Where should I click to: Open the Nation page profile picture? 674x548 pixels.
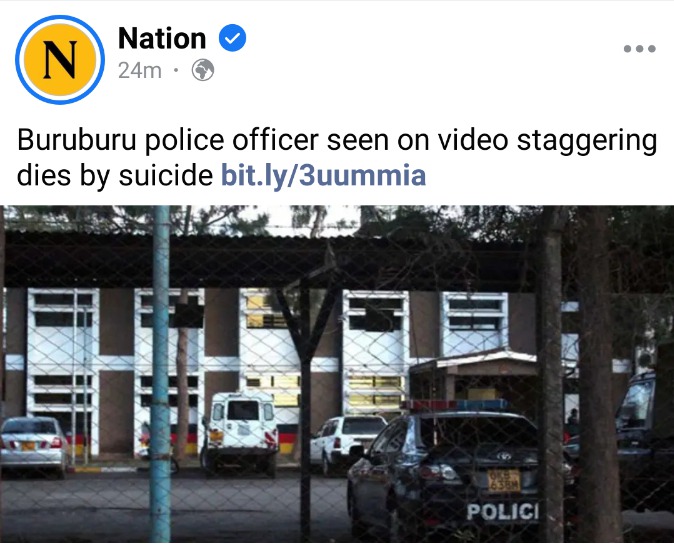click(x=60, y=60)
